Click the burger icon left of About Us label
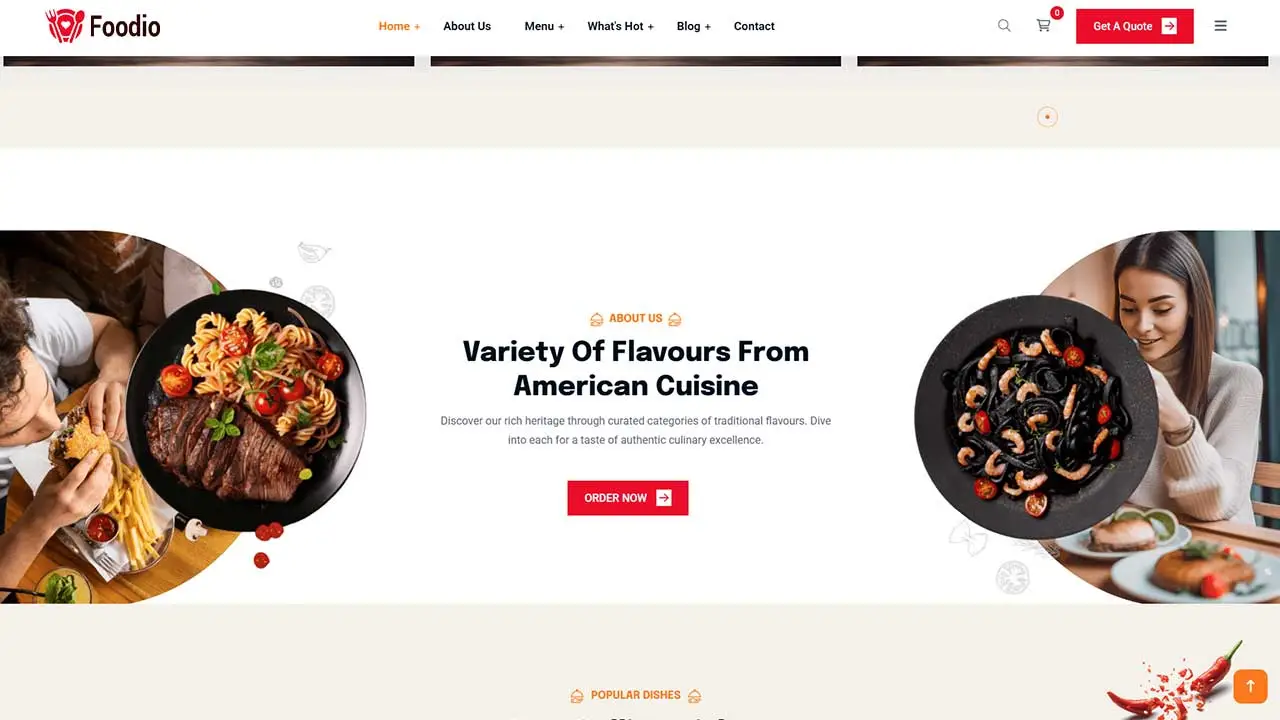Viewport: 1280px width, 720px height. pos(597,319)
